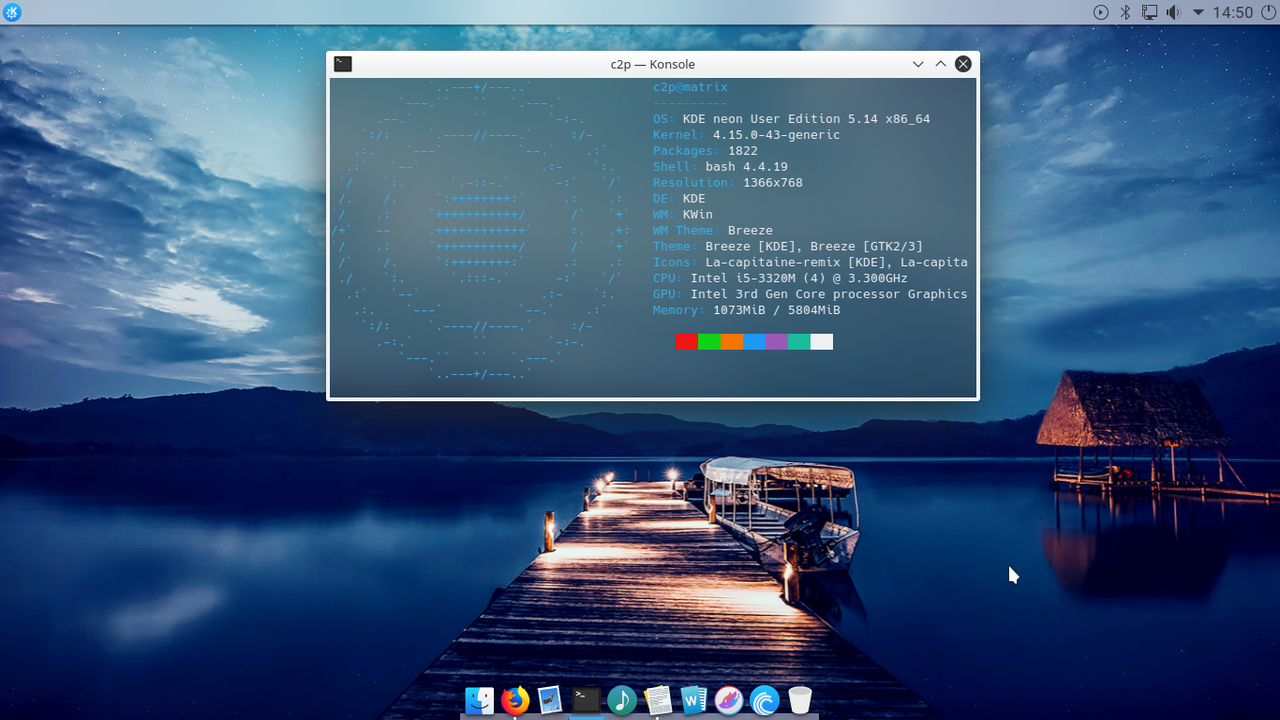Maximize the Konsole window

(x=940, y=64)
